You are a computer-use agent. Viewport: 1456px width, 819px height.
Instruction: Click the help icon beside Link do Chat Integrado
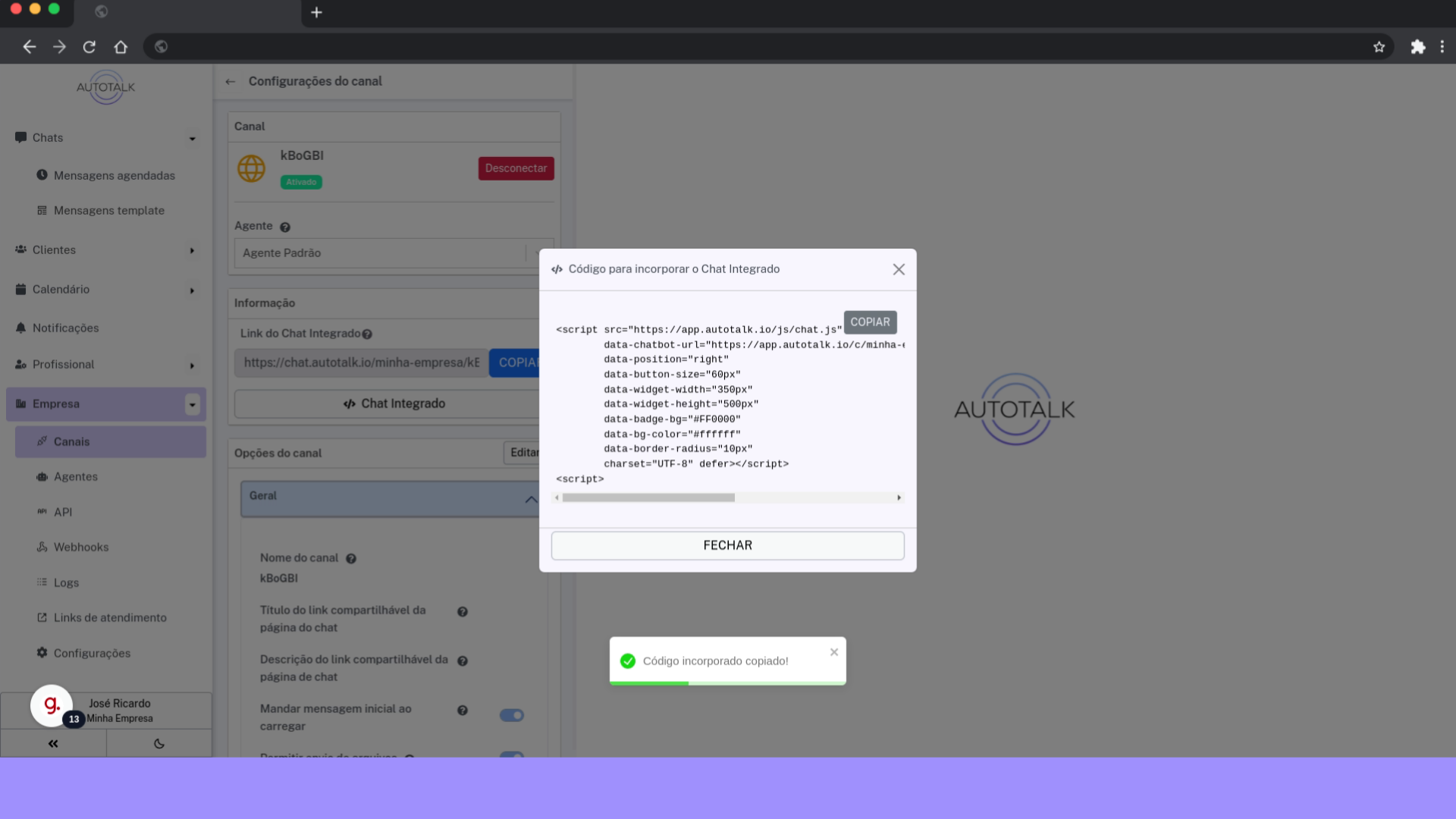pos(367,334)
